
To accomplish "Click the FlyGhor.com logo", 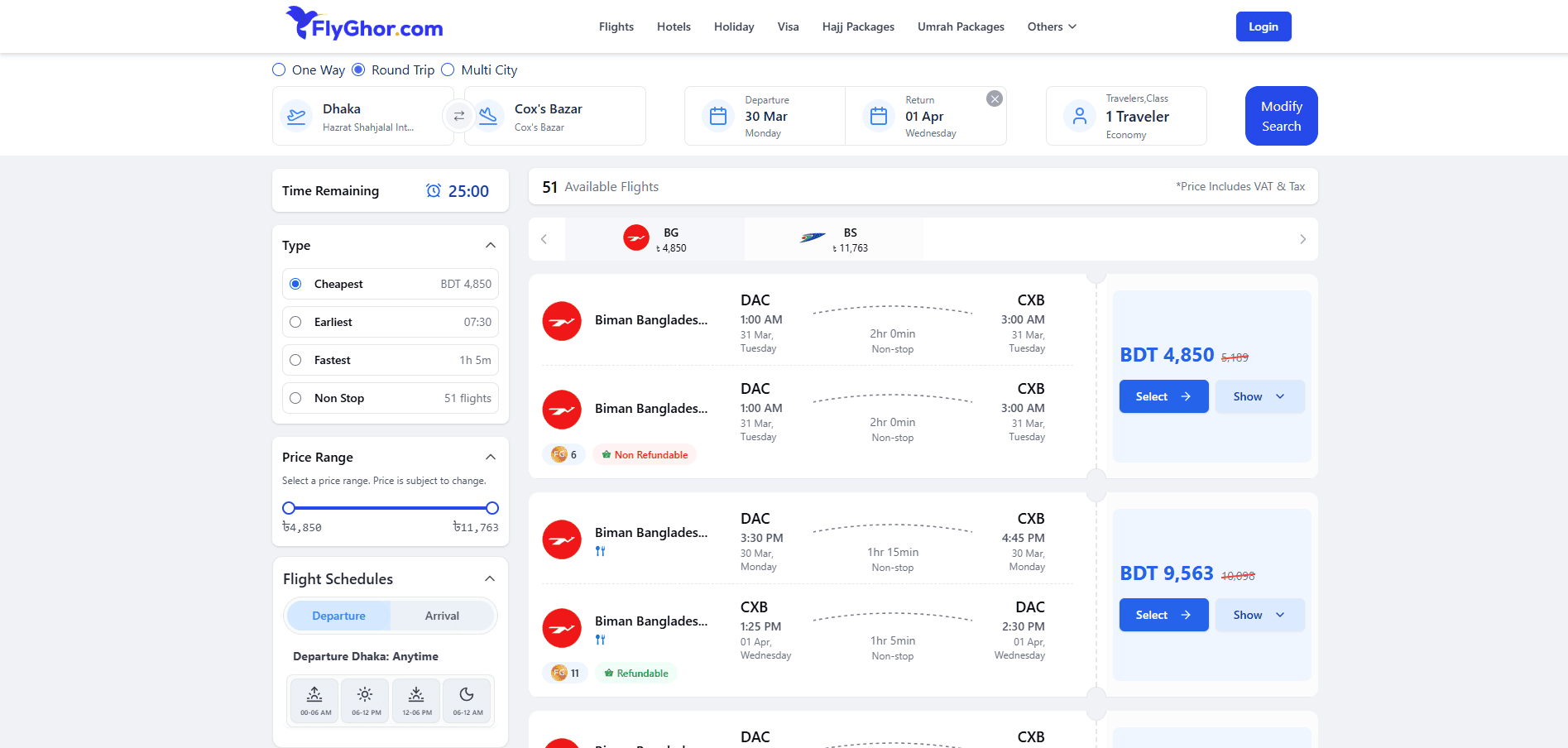I will [x=364, y=24].
